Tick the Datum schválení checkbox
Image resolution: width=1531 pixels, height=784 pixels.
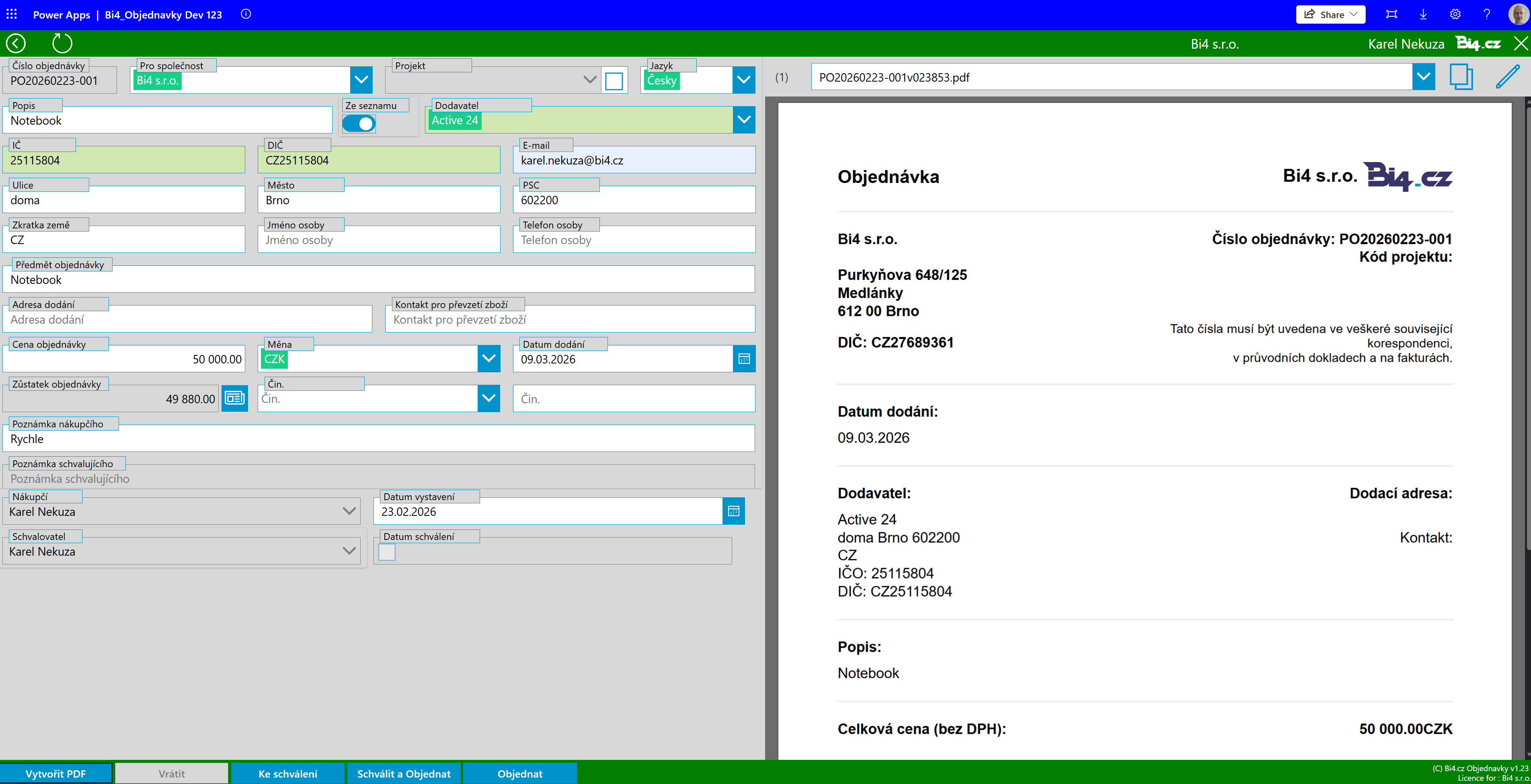pos(387,552)
